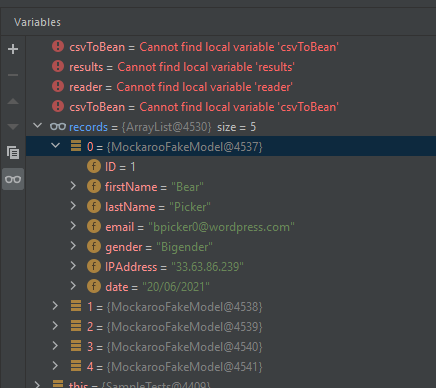
Task: Move watch up with the up arrow
Action: tap(13, 101)
